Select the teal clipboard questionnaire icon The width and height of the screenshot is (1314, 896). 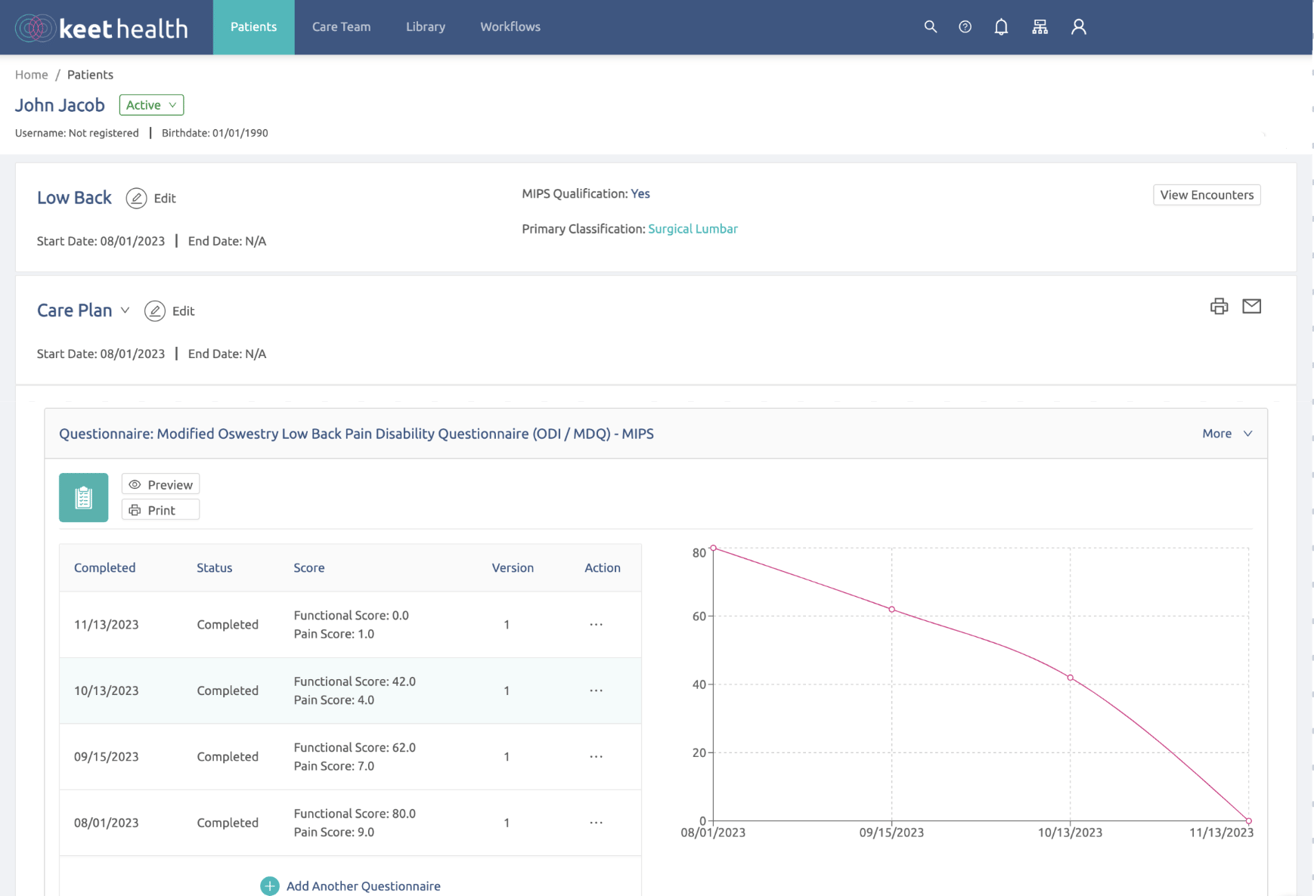[83, 497]
